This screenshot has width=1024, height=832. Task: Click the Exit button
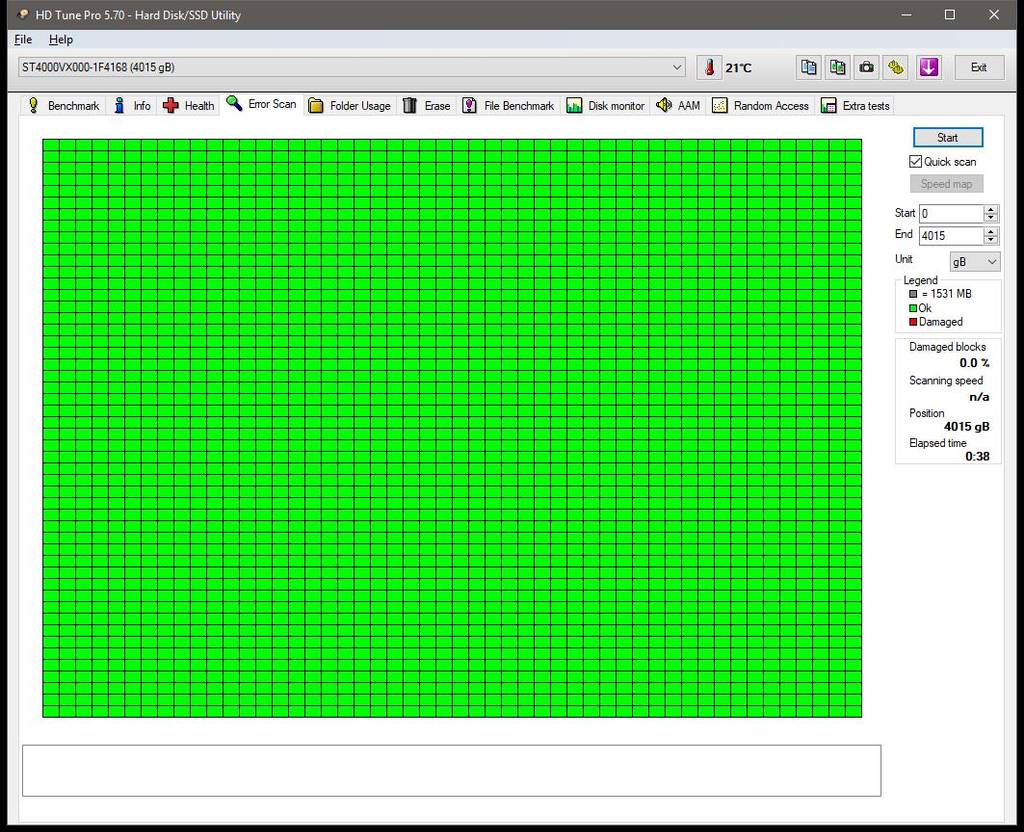(978, 67)
